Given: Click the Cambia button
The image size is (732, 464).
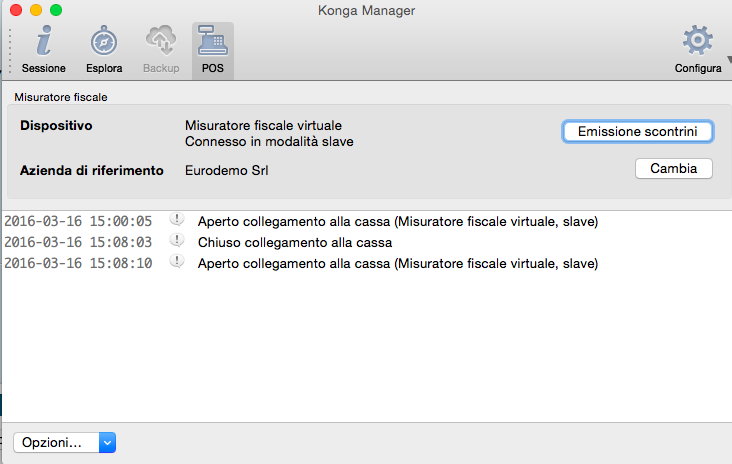Looking at the screenshot, I should pos(673,169).
